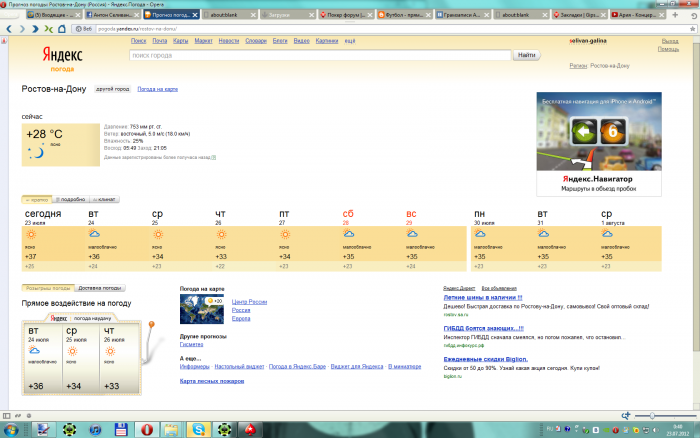Open the Регион link beside Ростов-на-Дону
Screen dimensions: 700x438
(x=578, y=66)
